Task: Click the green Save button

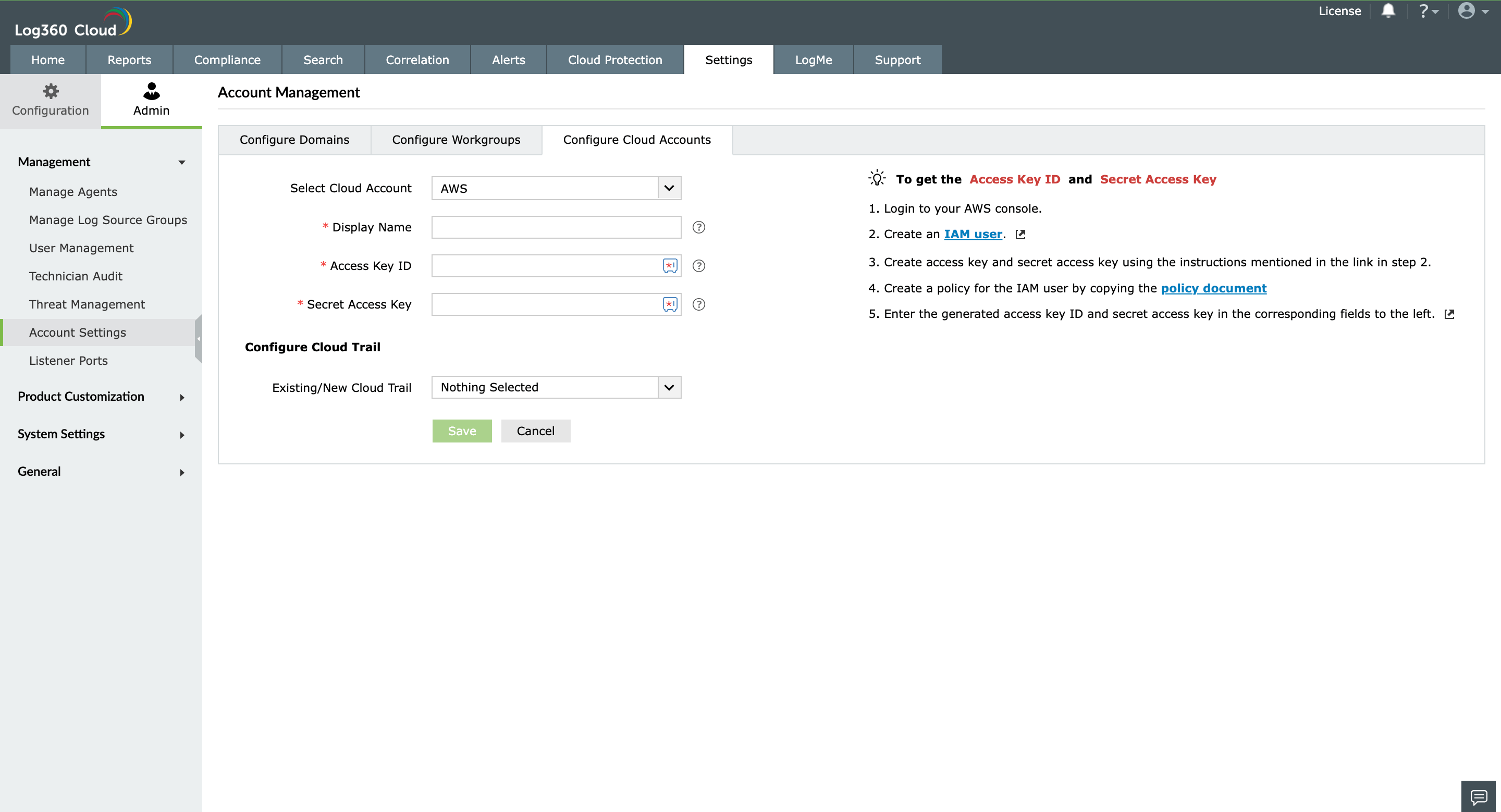Action: pyautogui.click(x=461, y=431)
